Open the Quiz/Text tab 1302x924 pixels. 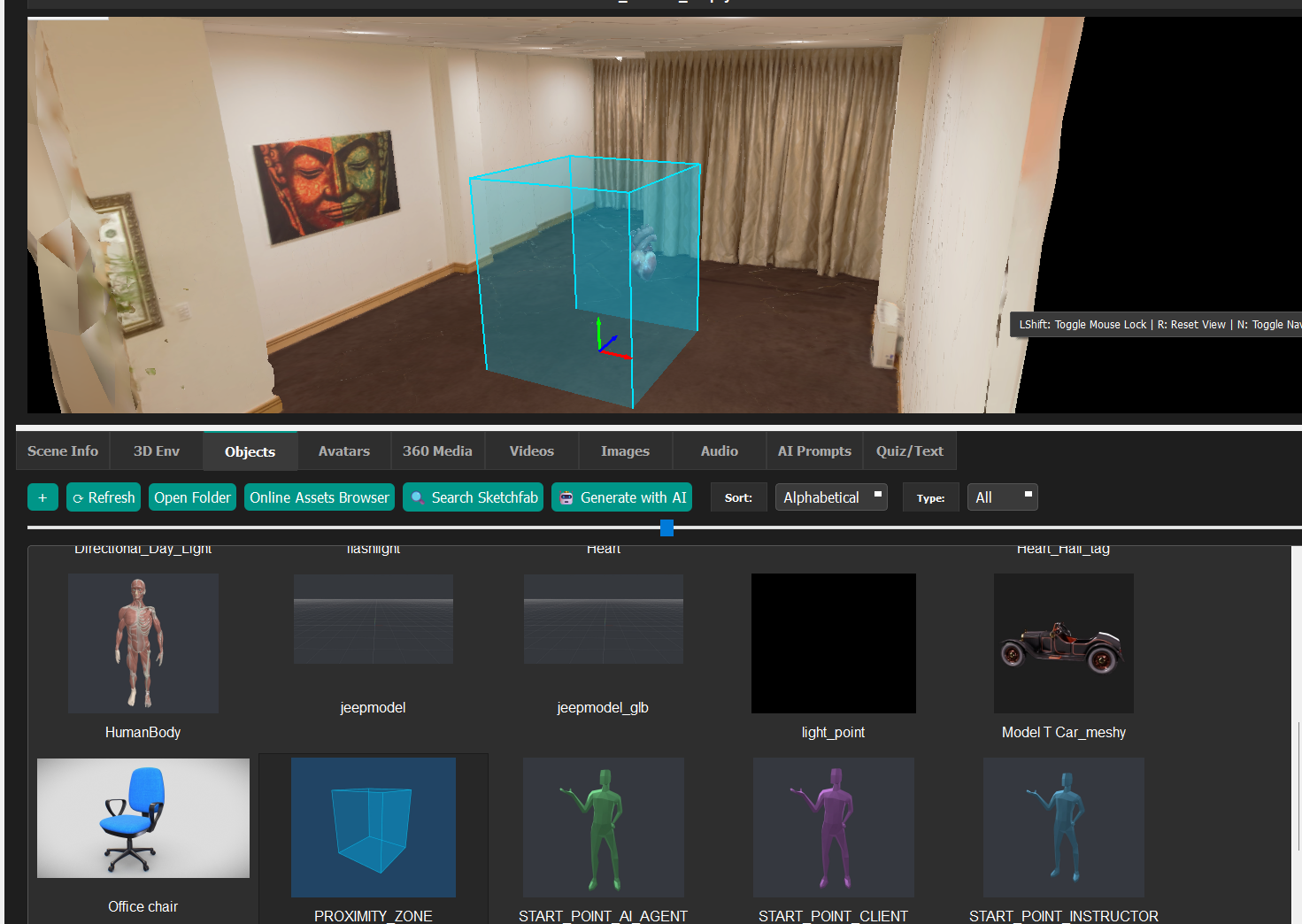pyautogui.click(x=910, y=450)
